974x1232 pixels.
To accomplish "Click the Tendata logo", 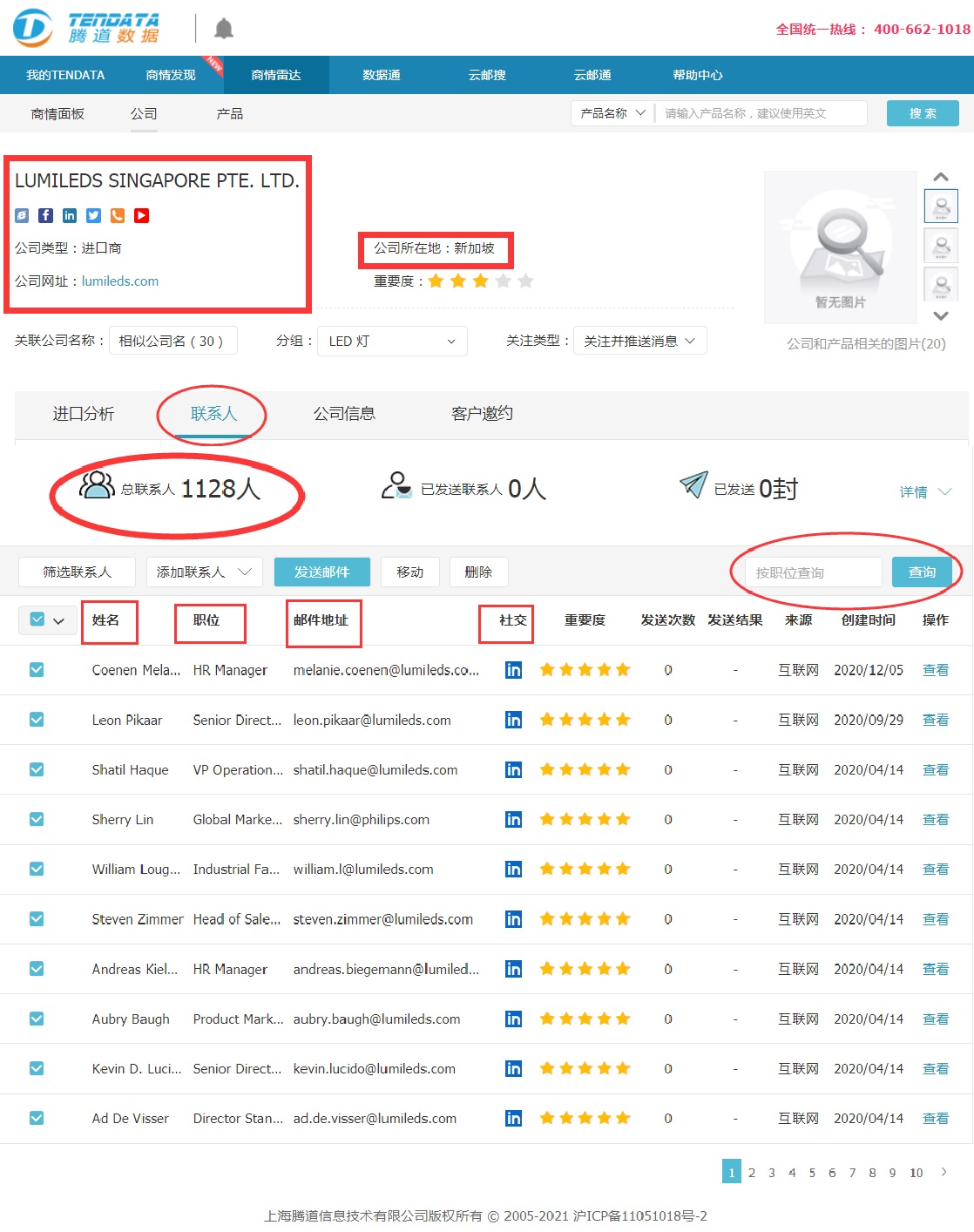I will [86, 28].
